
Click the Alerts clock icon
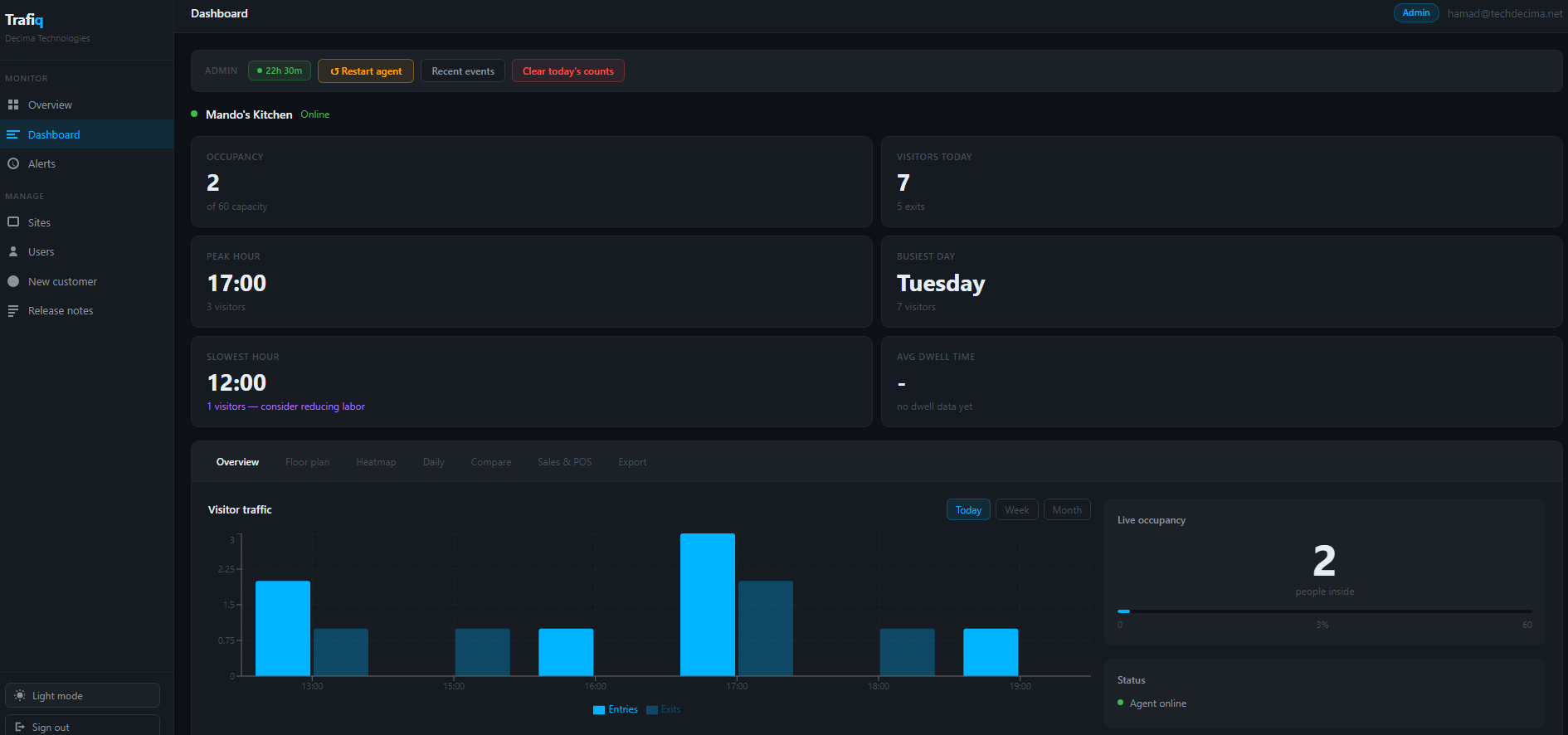click(x=13, y=163)
